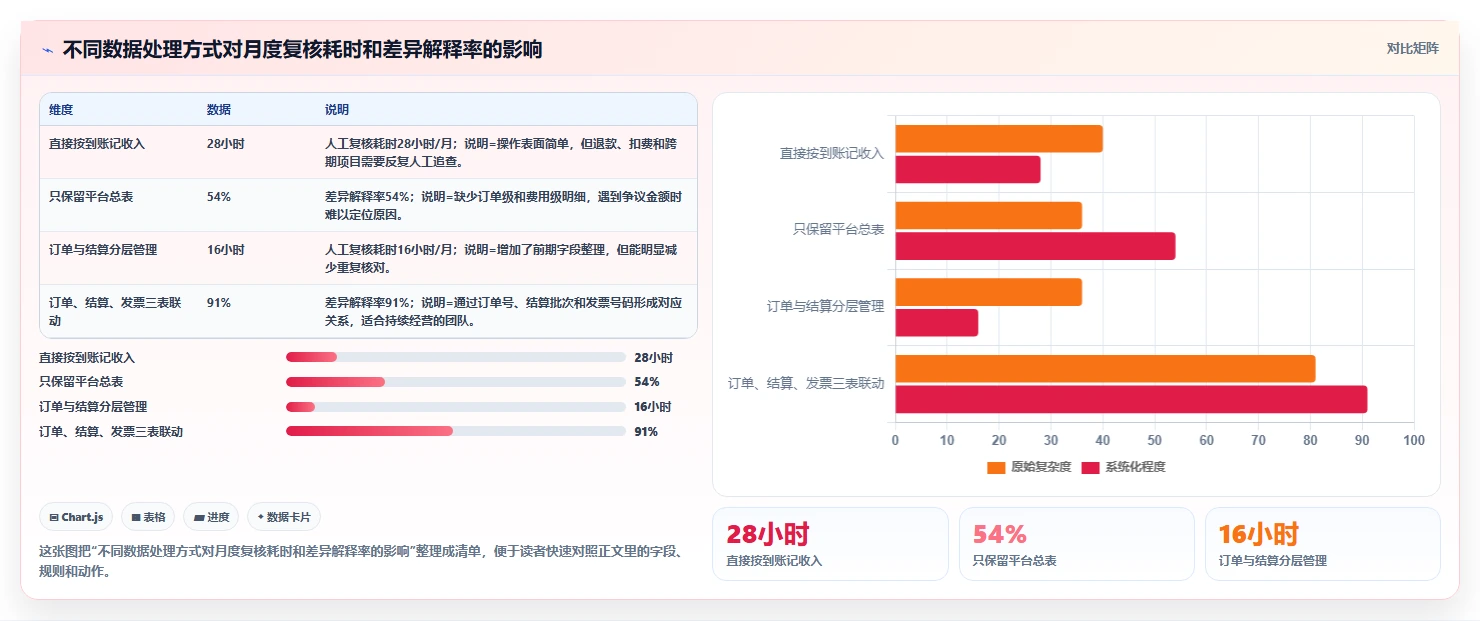This screenshot has width=1480, height=621.
Task: Click the 维度 table column header
Action: click(x=61, y=109)
